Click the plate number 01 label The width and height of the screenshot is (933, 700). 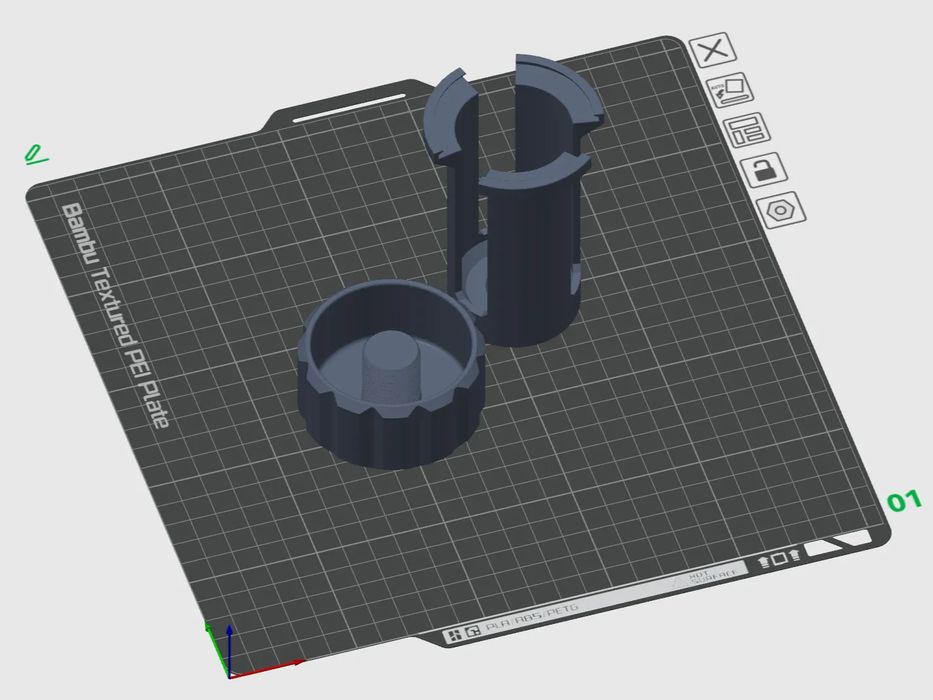click(904, 501)
